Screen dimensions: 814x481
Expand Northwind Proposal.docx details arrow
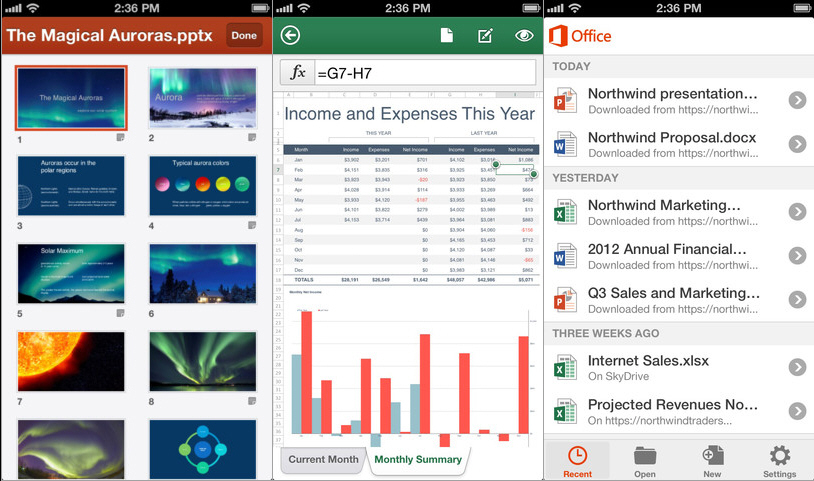[x=797, y=144]
